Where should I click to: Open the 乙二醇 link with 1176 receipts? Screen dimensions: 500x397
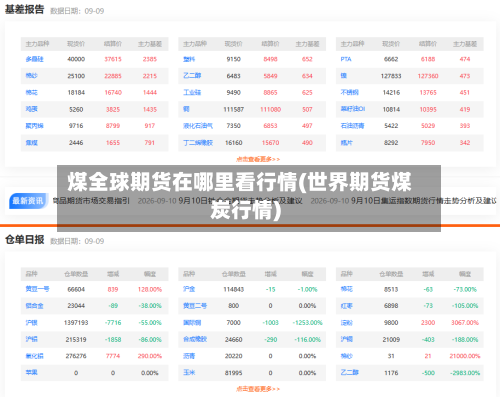point(349,373)
